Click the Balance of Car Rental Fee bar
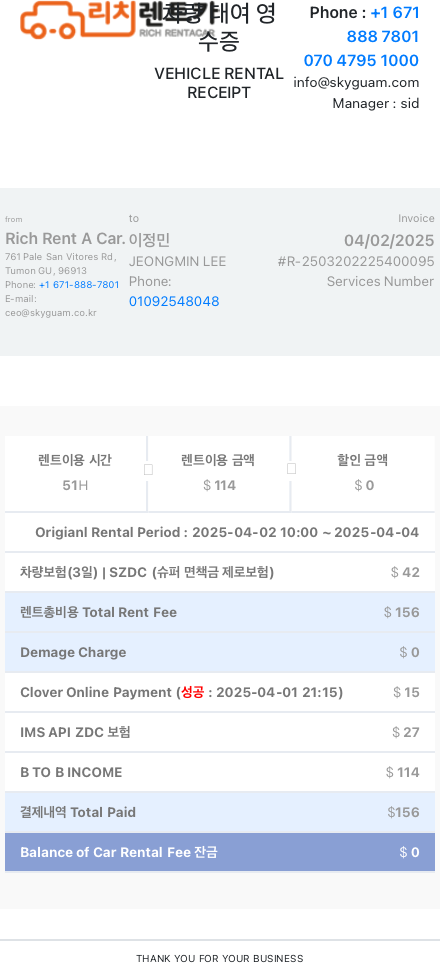This screenshot has height=966, width=440. (x=219, y=853)
